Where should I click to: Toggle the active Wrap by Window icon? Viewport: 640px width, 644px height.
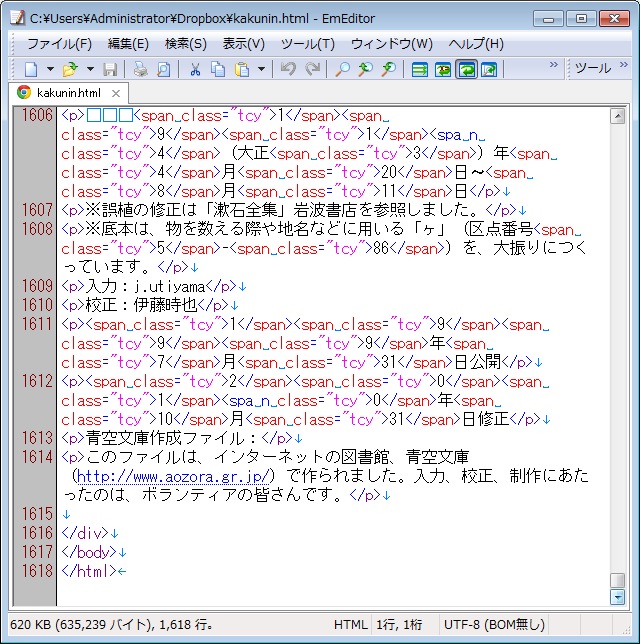466,69
